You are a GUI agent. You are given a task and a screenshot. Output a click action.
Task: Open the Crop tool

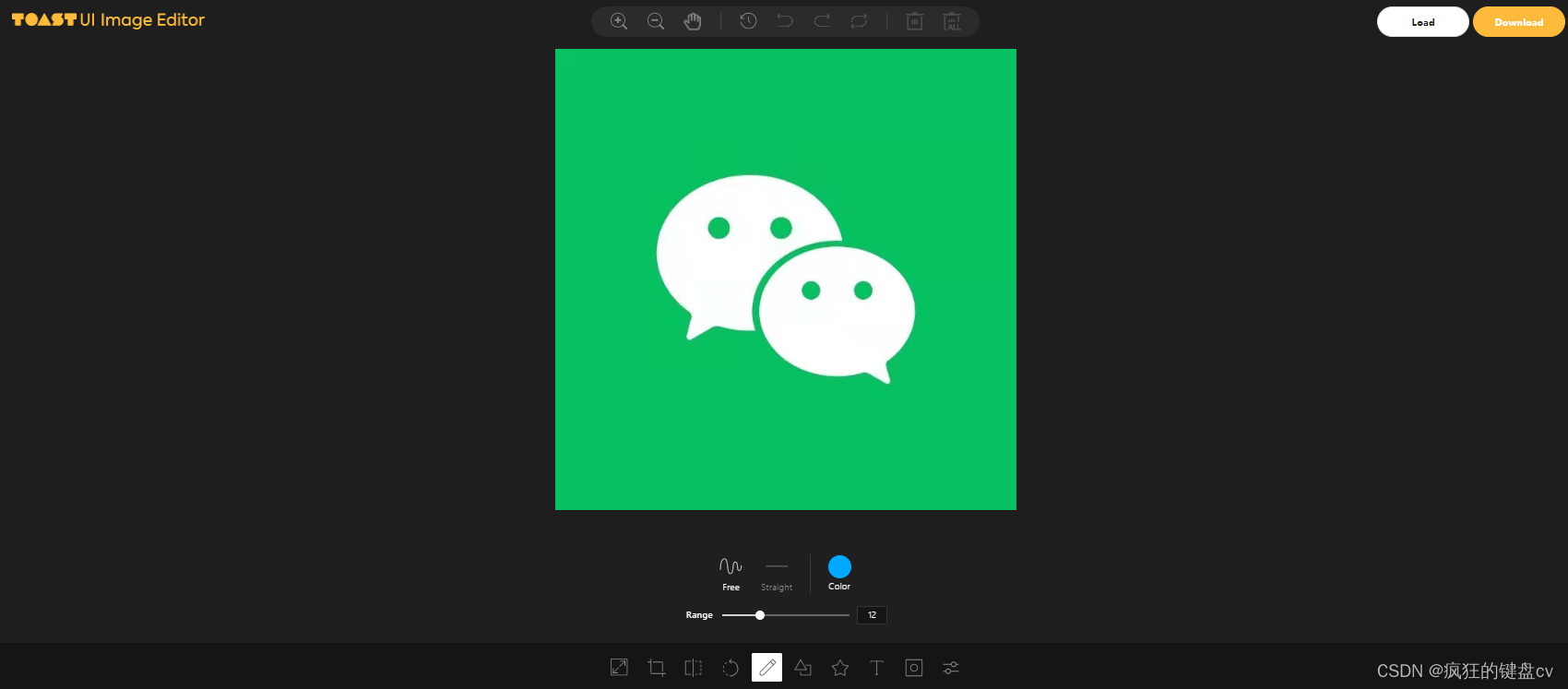(656, 667)
